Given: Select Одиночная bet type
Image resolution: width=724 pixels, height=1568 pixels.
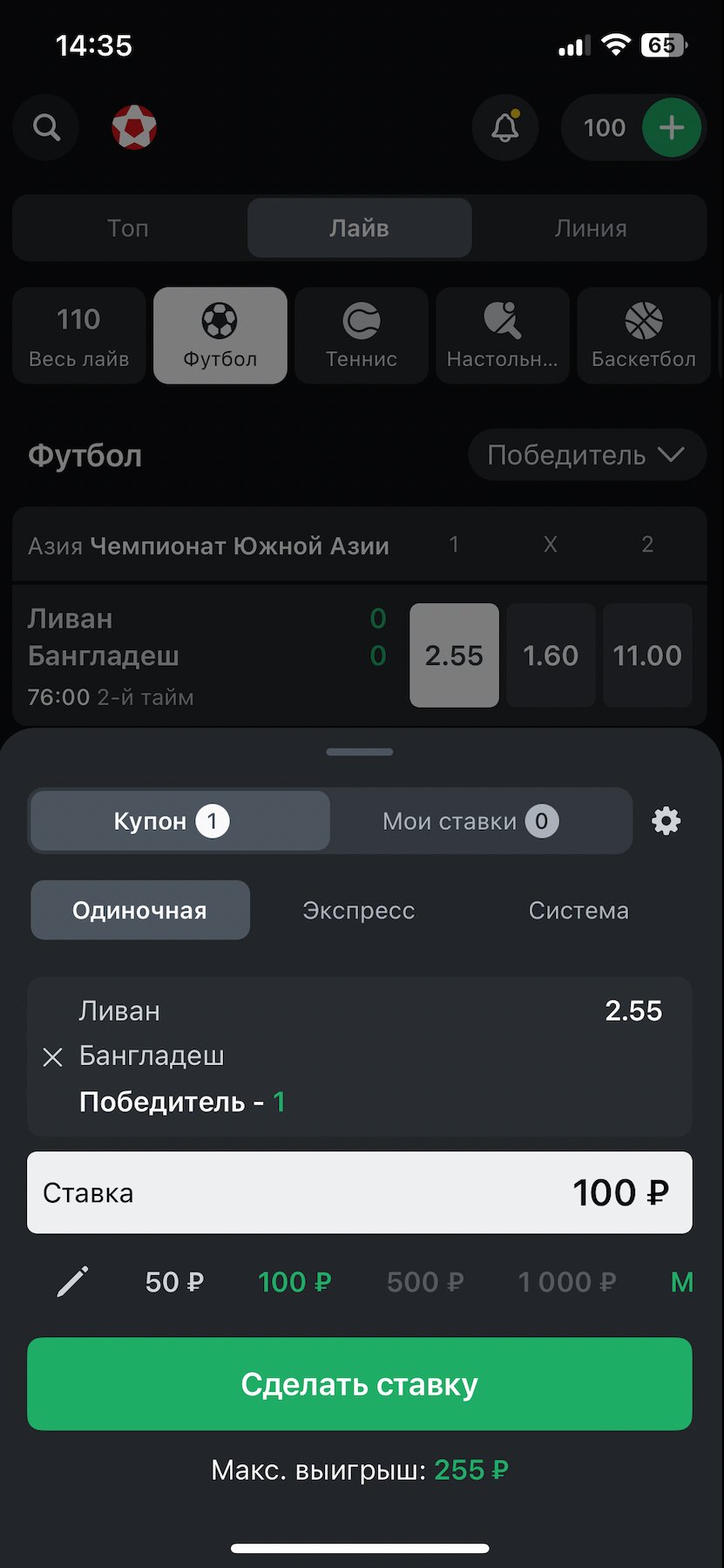Looking at the screenshot, I should pos(140,910).
